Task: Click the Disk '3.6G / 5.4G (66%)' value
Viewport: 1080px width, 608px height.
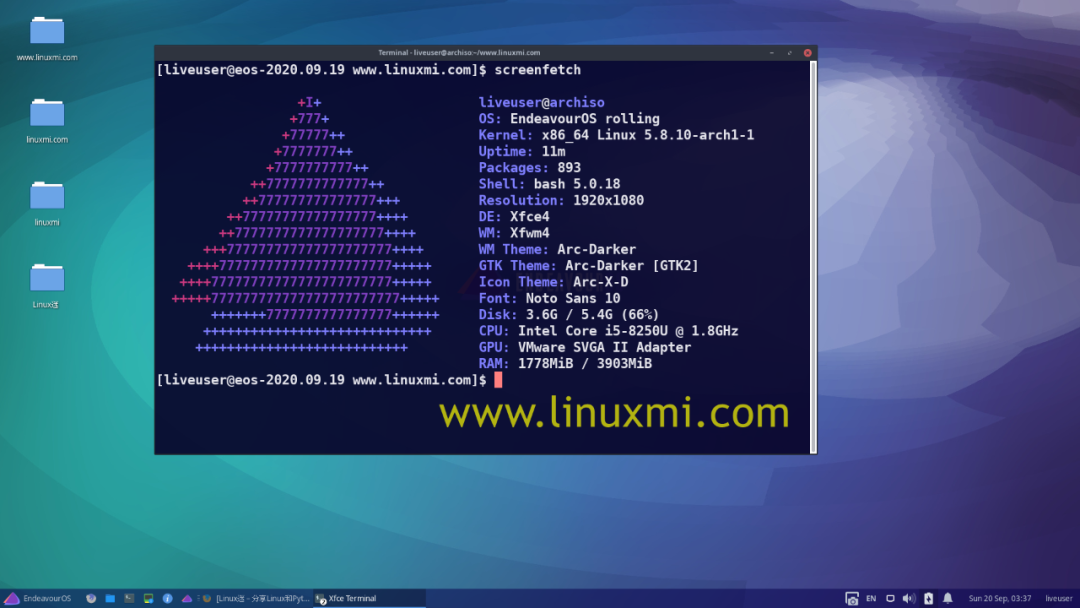Action: coord(592,315)
